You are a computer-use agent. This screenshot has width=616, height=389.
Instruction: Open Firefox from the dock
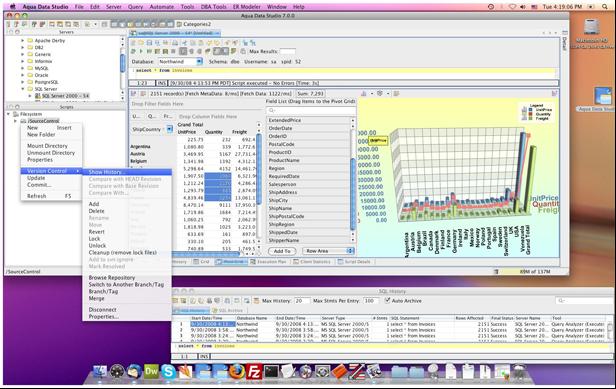click(x=236, y=371)
